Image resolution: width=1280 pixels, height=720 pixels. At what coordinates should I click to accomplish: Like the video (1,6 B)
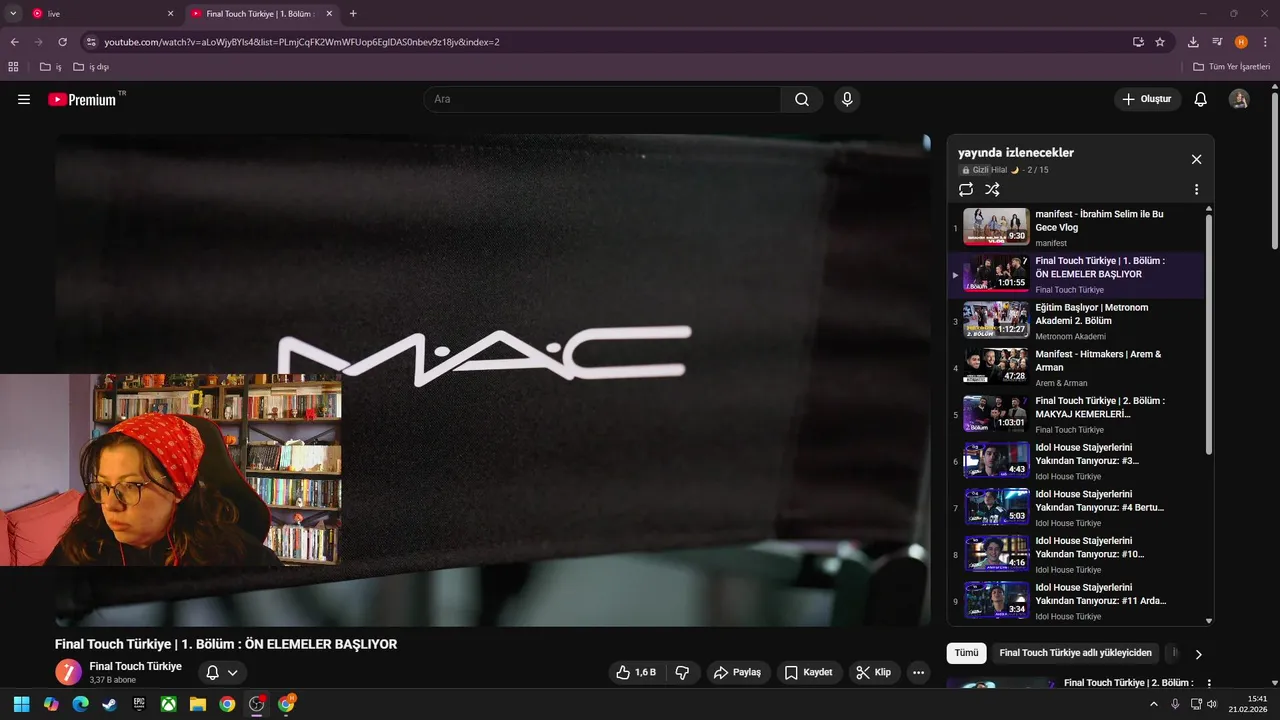(x=637, y=672)
